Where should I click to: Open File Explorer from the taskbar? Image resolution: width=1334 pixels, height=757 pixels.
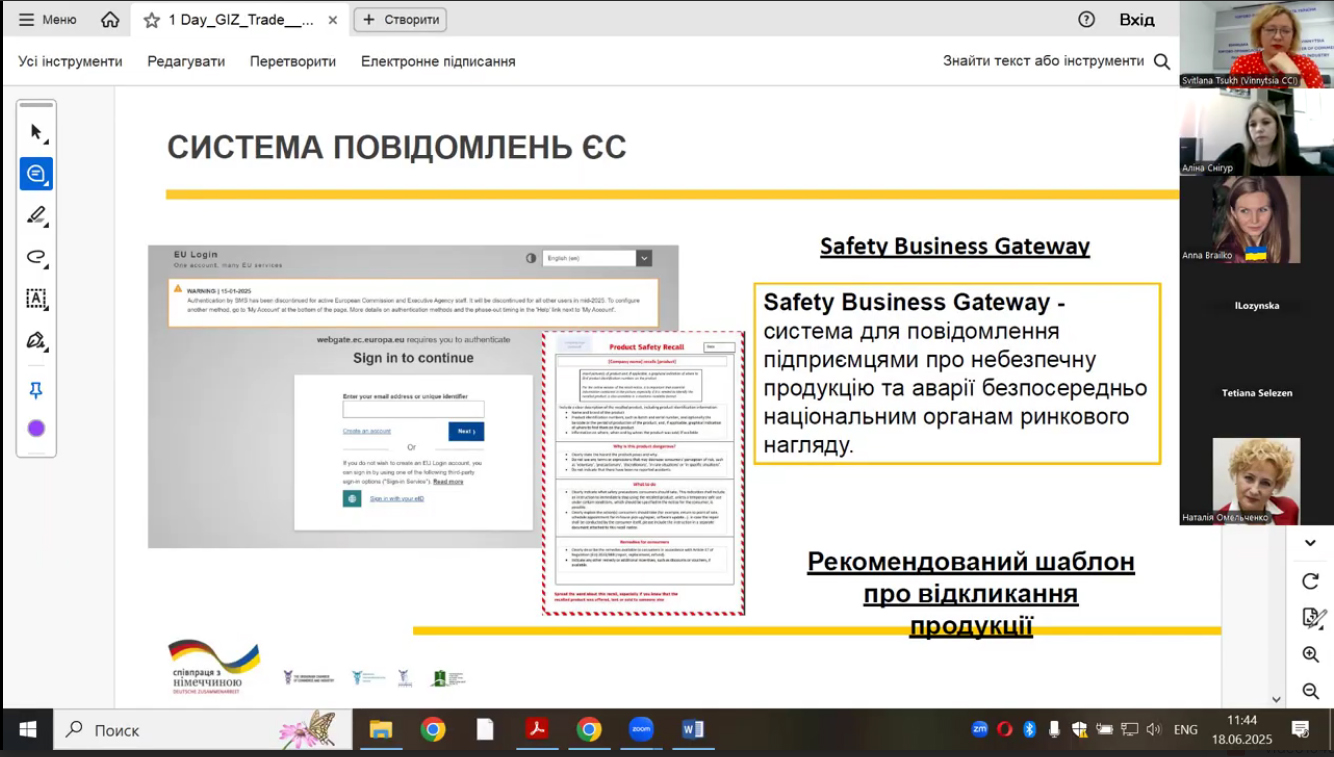[x=380, y=730]
